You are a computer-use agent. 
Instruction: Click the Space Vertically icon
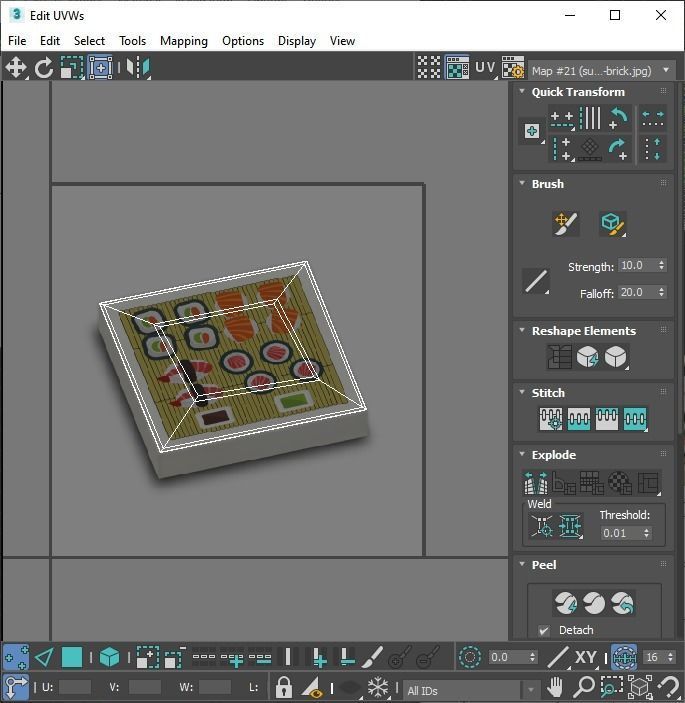653,149
